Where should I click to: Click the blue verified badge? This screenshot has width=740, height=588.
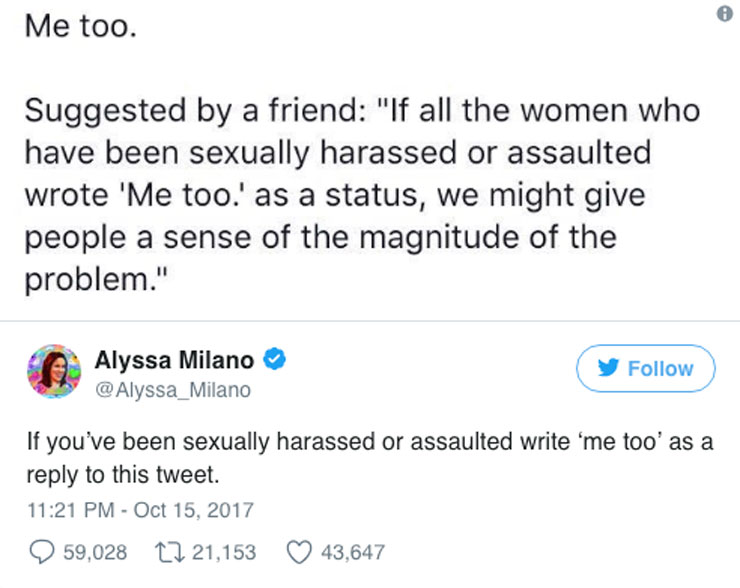click(274, 360)
